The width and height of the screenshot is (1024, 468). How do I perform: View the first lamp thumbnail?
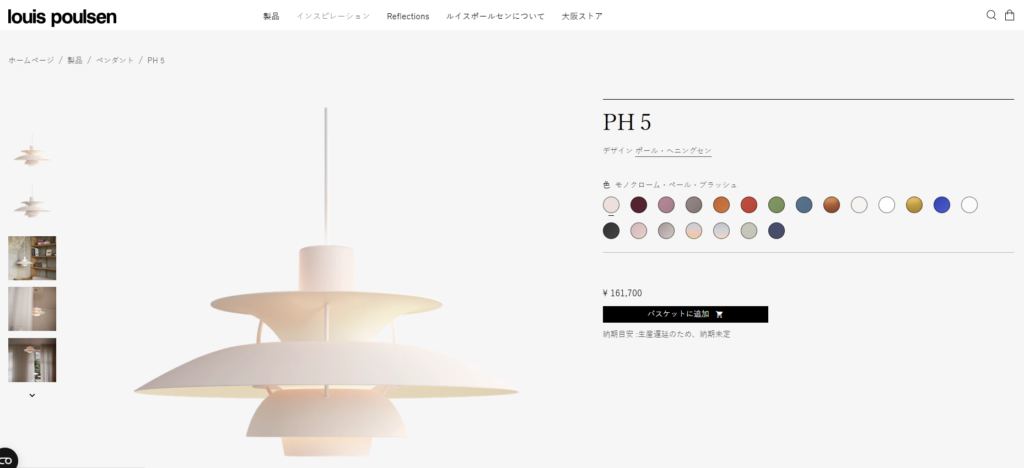click(x=32, y=155)
